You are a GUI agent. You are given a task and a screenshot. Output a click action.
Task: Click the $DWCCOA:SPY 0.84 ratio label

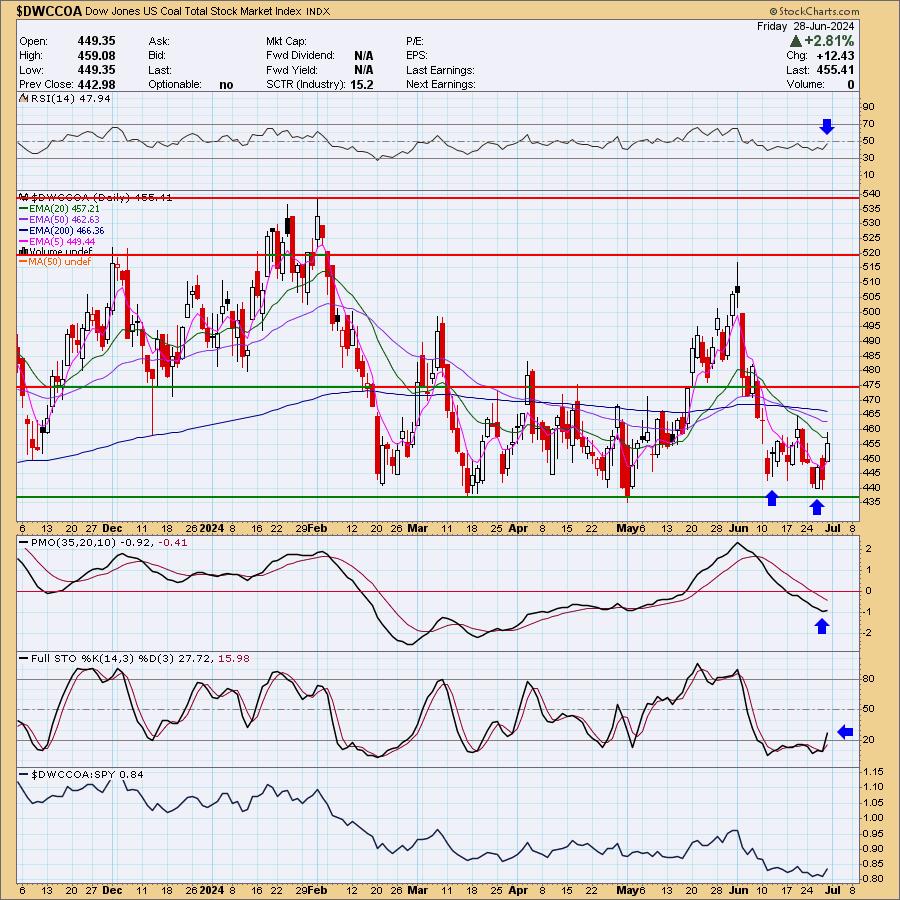pyautogui.click(x=87, y=774)
